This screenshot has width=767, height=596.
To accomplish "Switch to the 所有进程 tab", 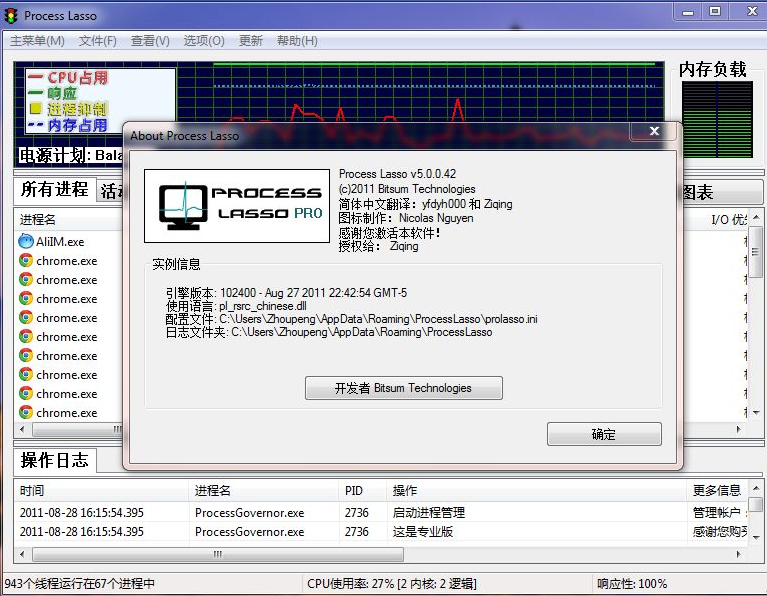I will point(54,189).
